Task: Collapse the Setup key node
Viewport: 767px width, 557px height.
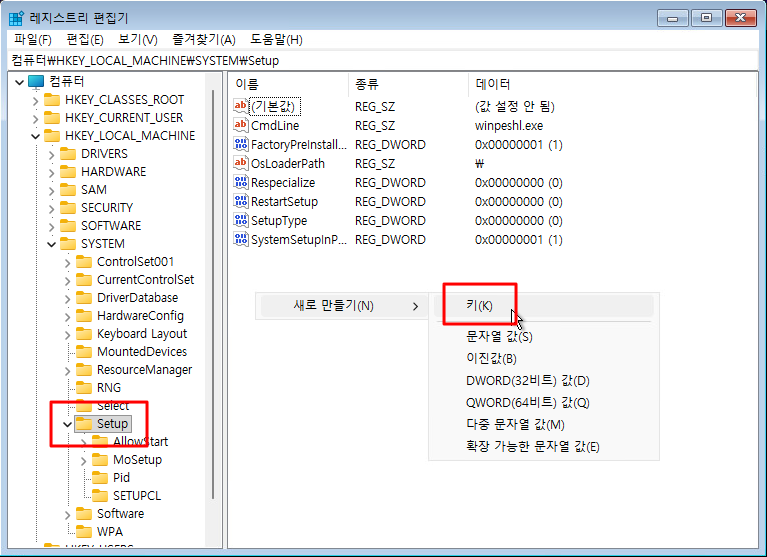Action: (68, 424)
